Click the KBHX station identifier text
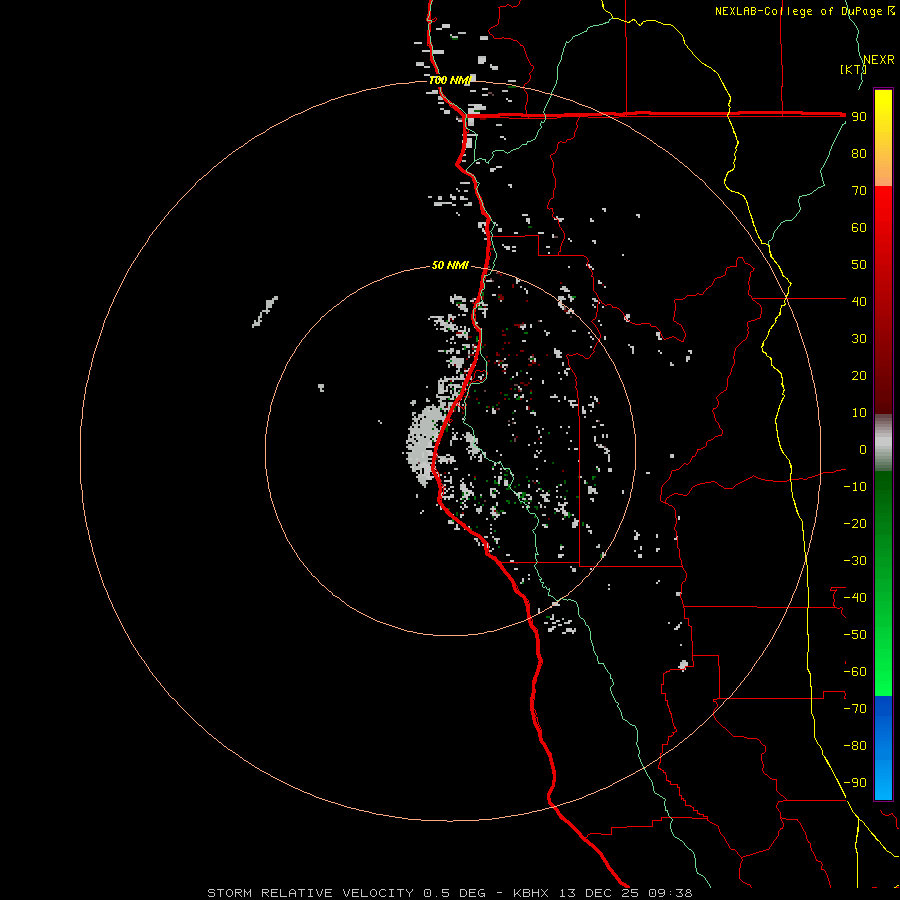The height and width of the screenshot is (900, 900). coord(531,893)
